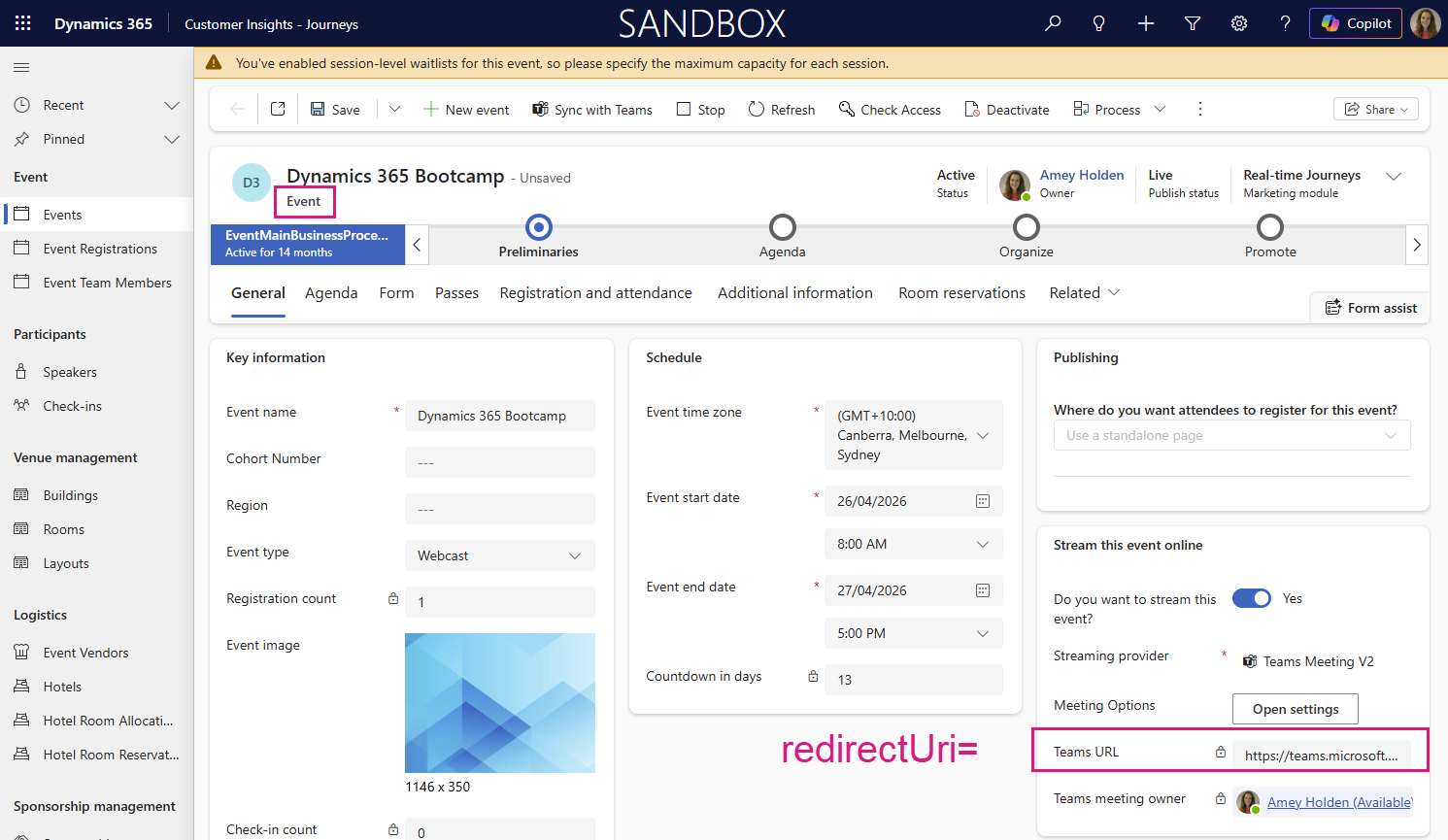
Task: Open Amey Holden meeting owner link
Action: (1339, 802)
